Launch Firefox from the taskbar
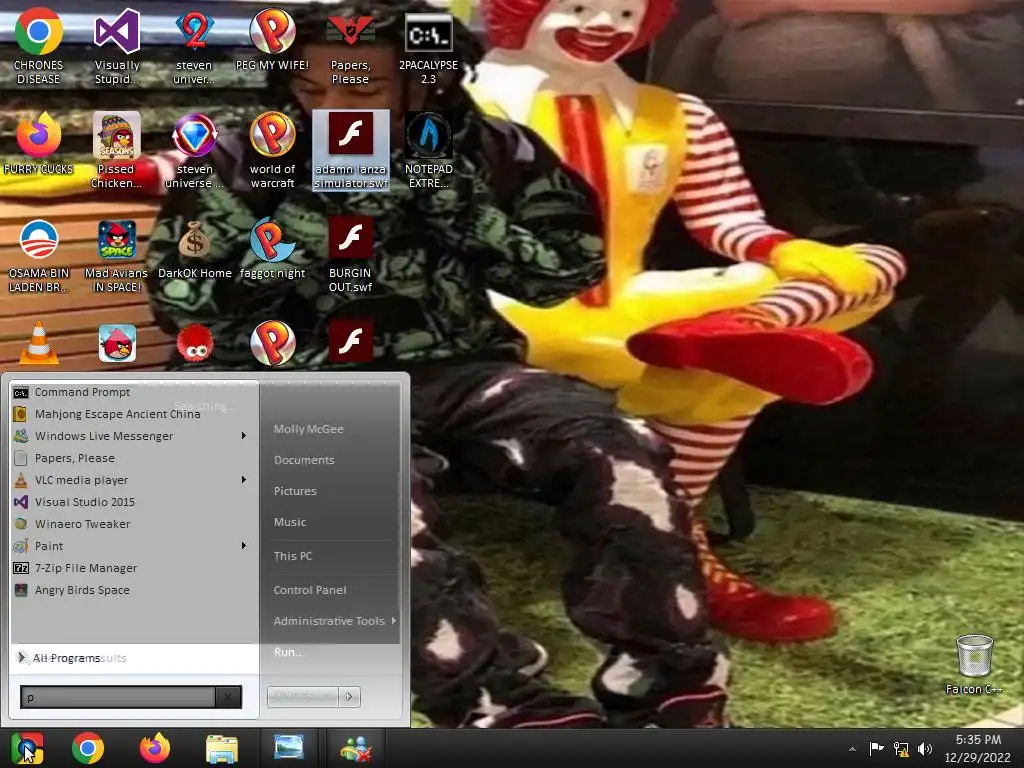 pos(155,748)
